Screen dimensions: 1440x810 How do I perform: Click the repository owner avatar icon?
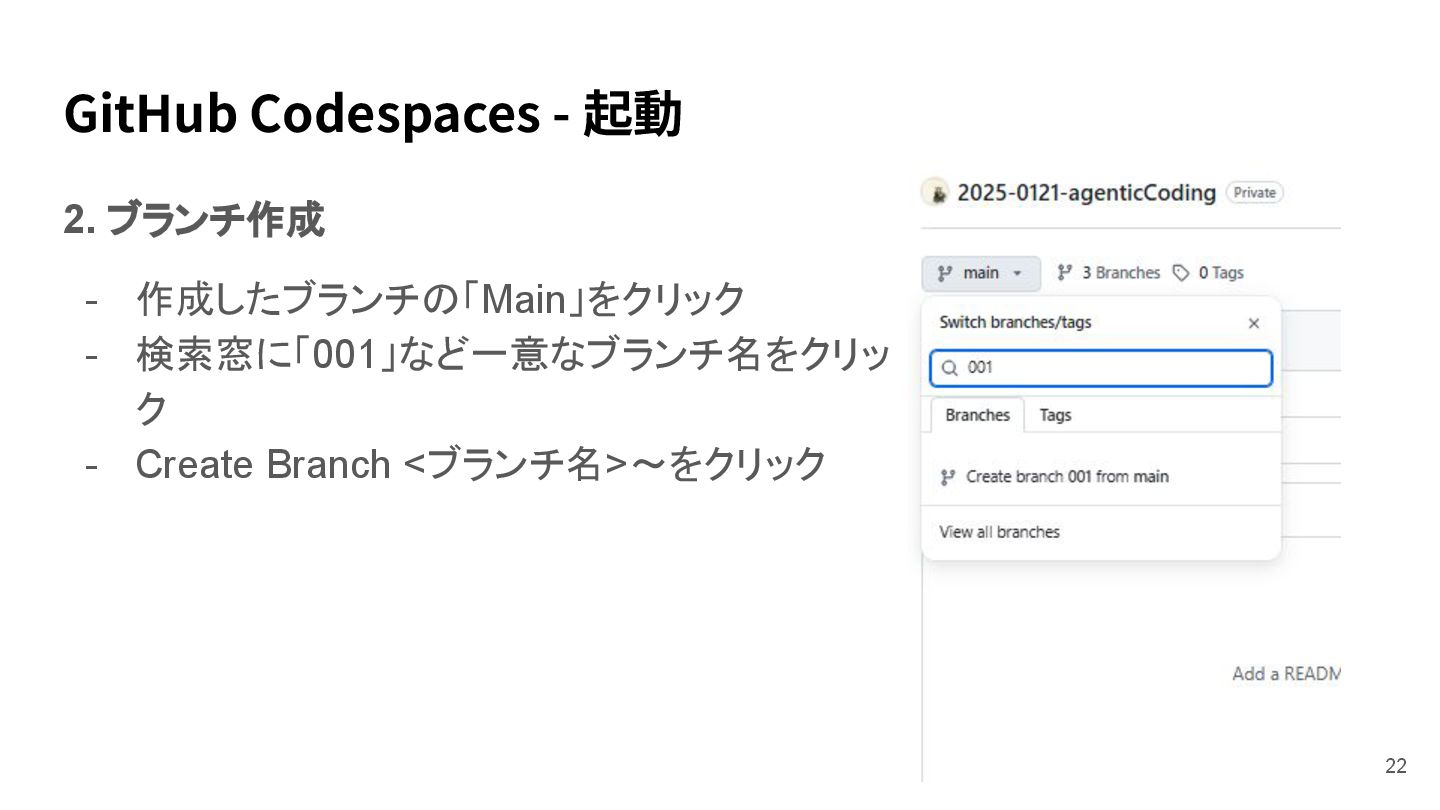[x=935, y=192]
